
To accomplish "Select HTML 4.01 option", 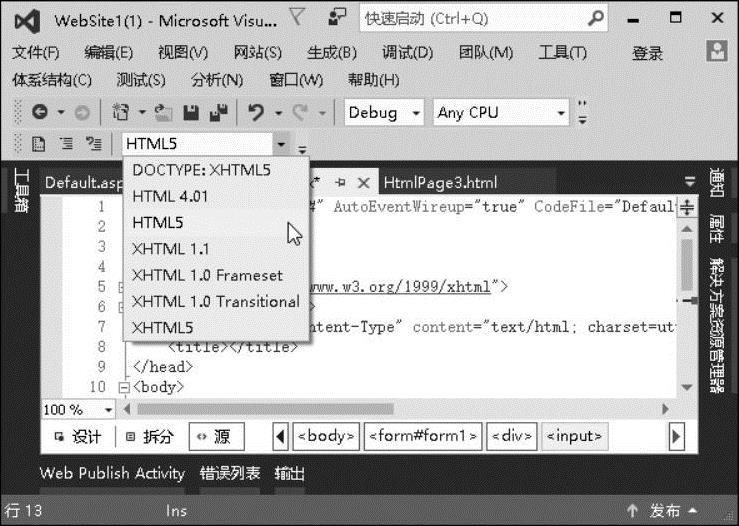I will [216, 196].
